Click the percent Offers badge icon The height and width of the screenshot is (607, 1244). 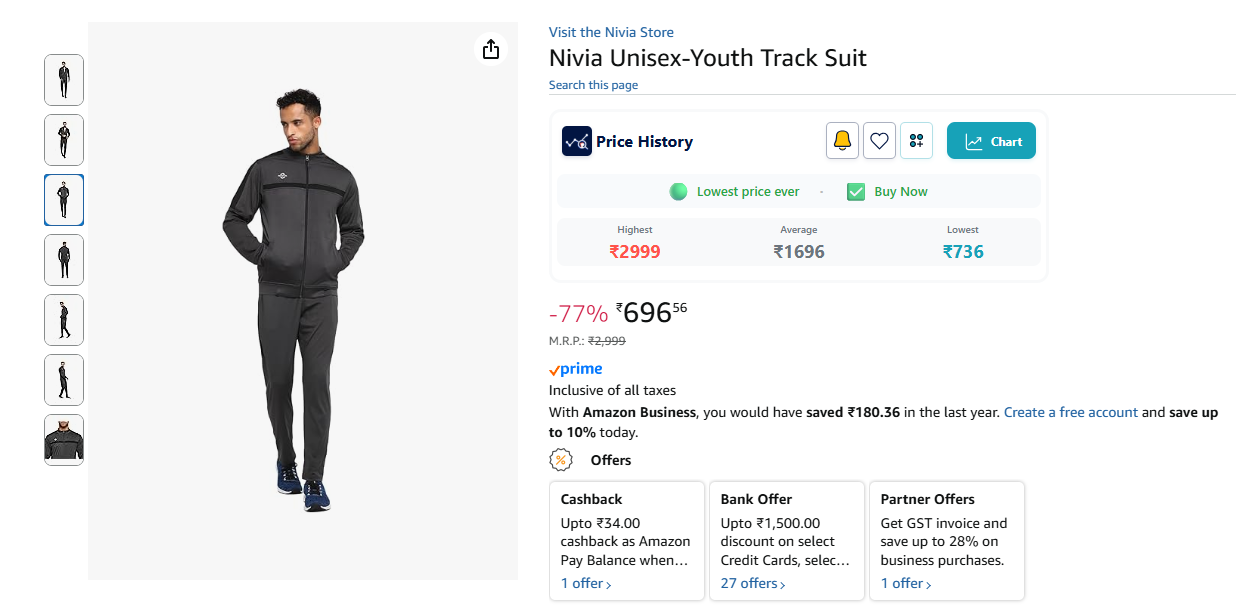pyautogui.click(x=561, y=460)
